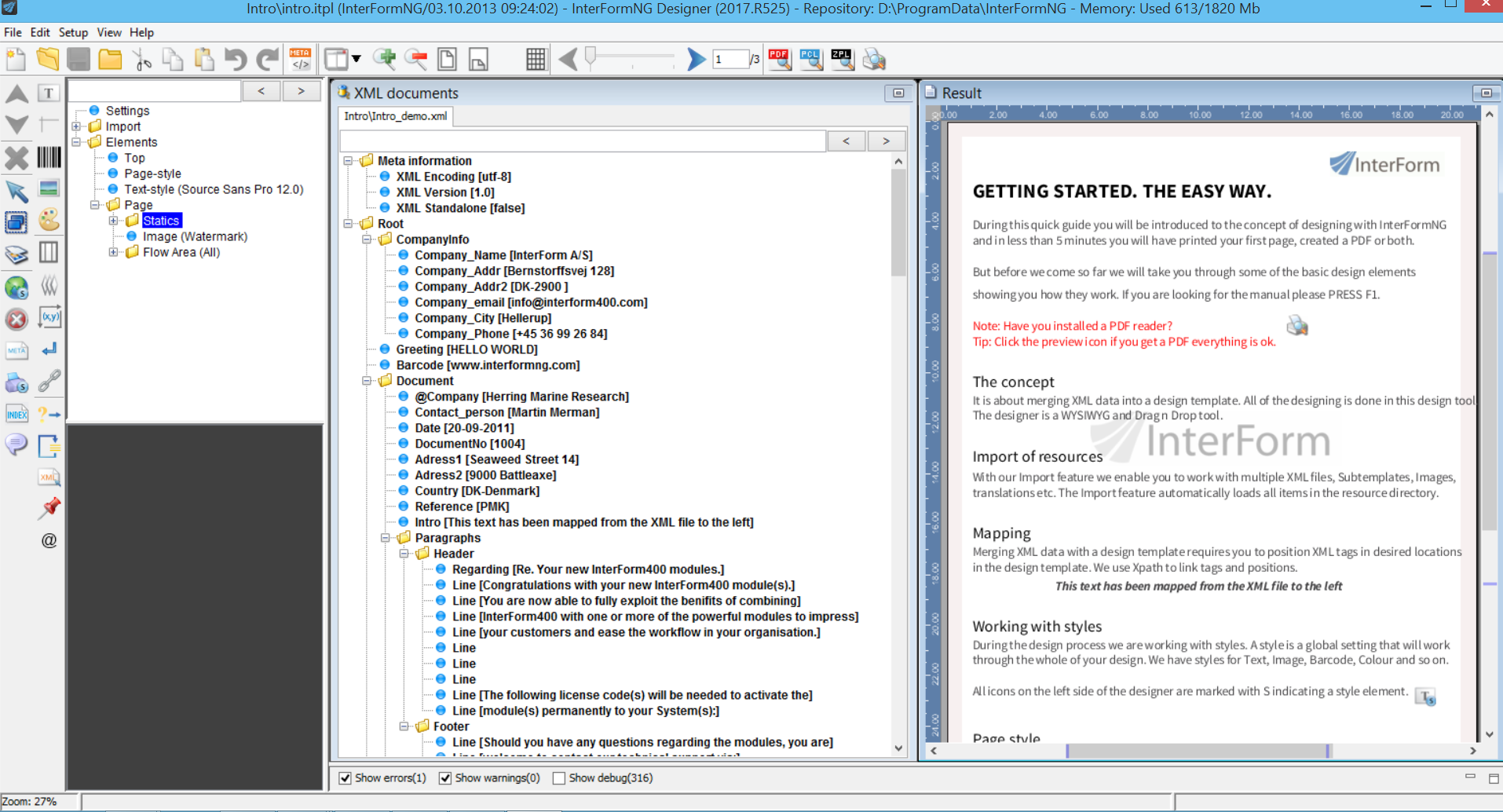Open the view layout dropdown arrow
The width and height of the screenshot is (1503, 812).
357,60
